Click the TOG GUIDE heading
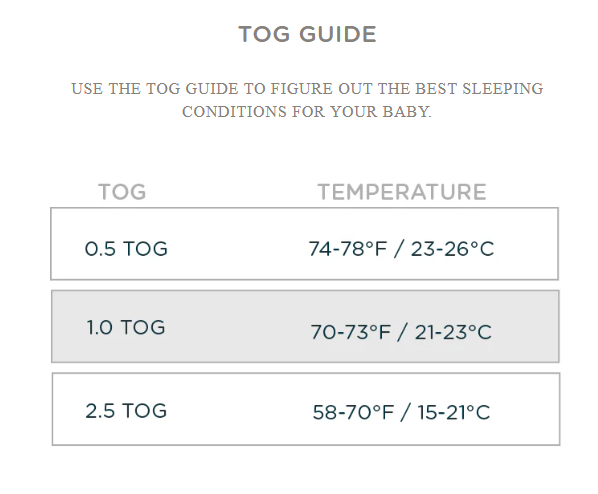598x494 pixels. pos(307,34)
